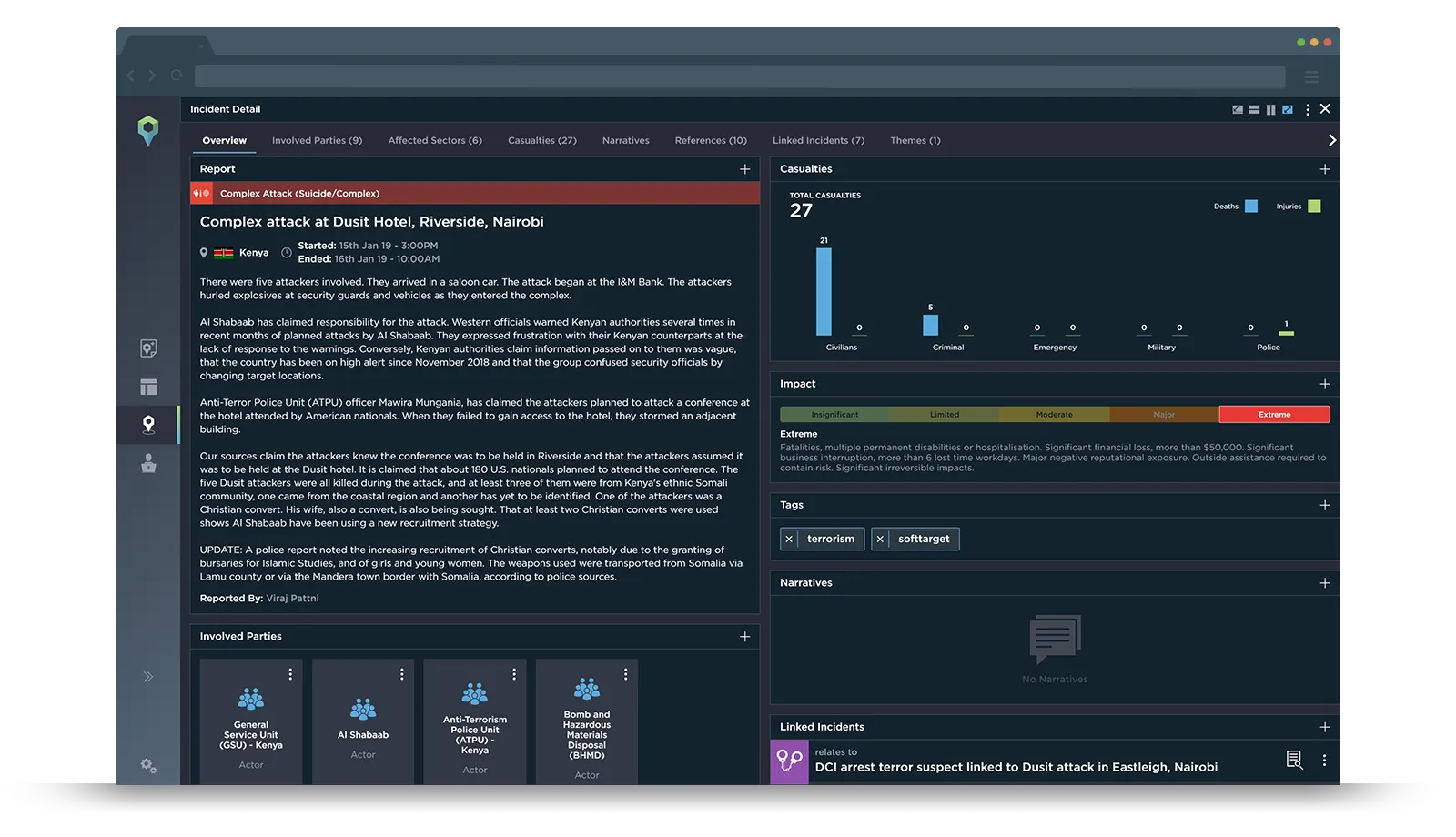Open the linked DCI arrest incident
This screenshot has height=837, width=1456.
pos(1016,767)
